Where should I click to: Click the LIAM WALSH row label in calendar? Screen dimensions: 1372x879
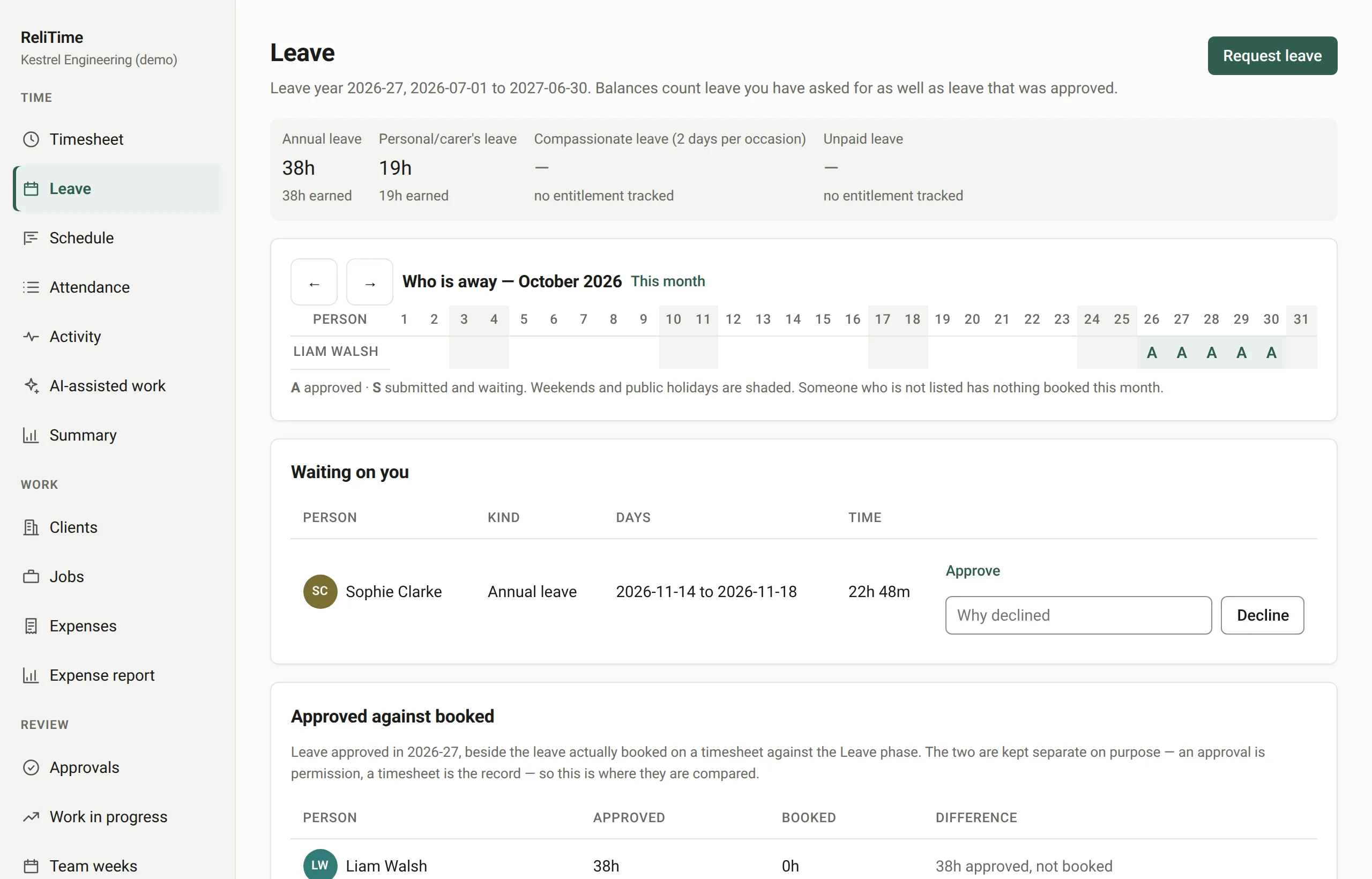click(335, 352)
